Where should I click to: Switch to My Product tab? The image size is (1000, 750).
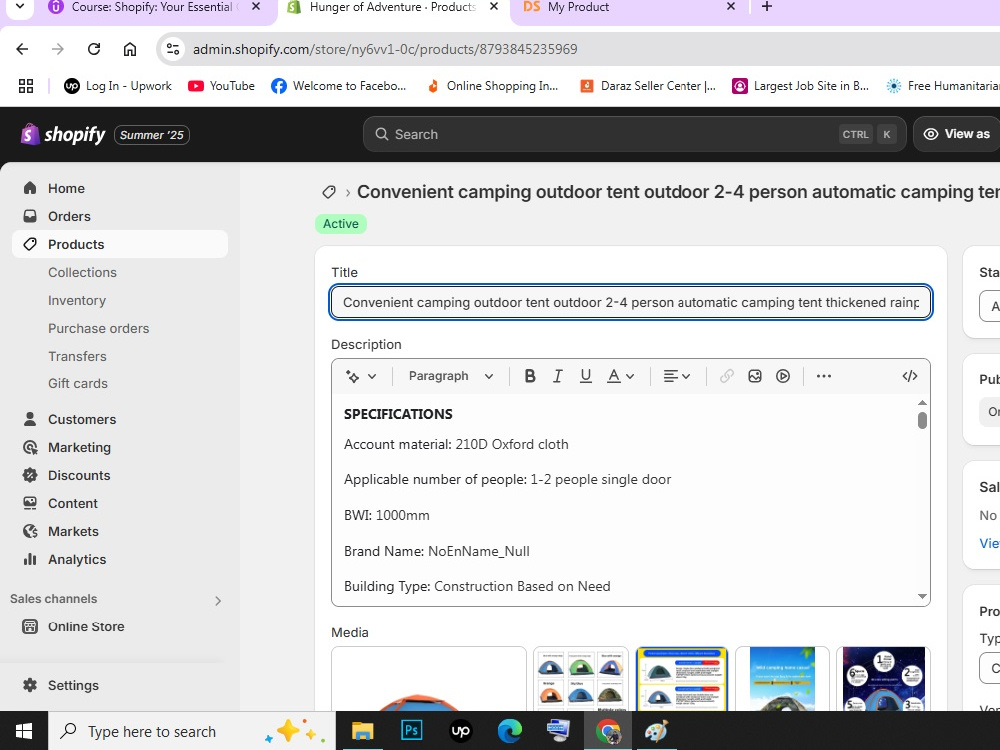click(x=578, y=7)
